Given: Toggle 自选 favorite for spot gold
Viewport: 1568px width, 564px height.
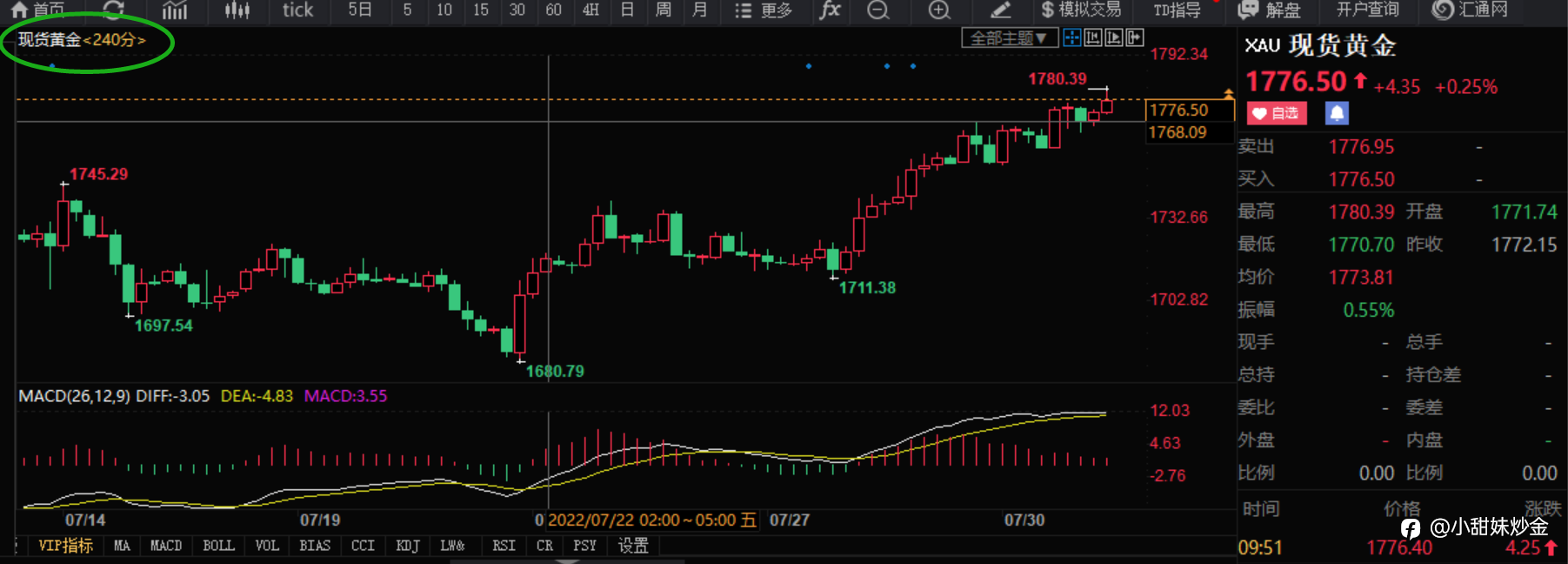Looking at the screenshot, I should click(1277, 113).
